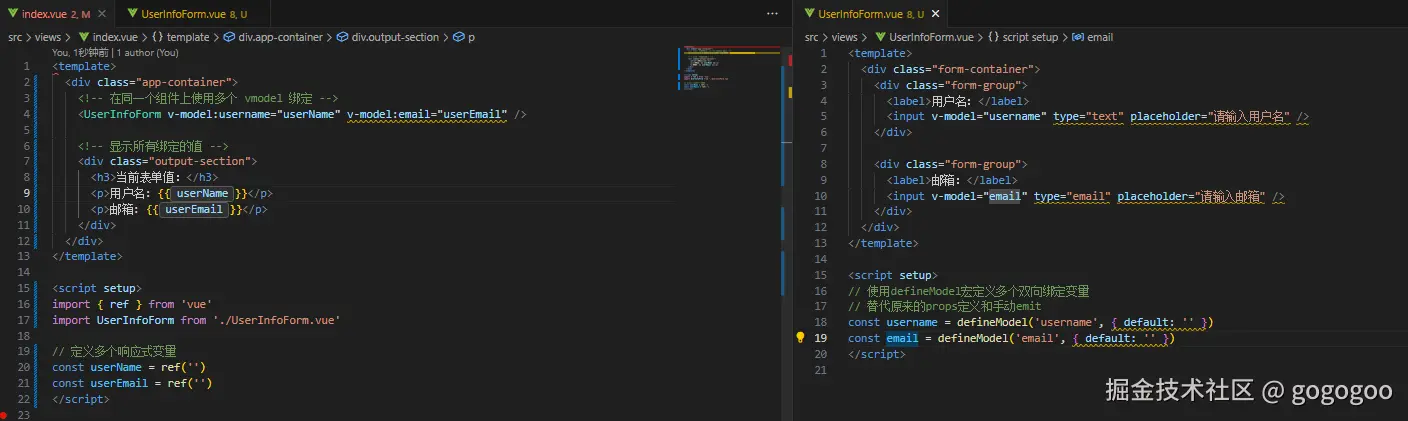Click the userName inline hint in template
Image resolution: width=1408 pixels, height=421 pixels.
203,193
